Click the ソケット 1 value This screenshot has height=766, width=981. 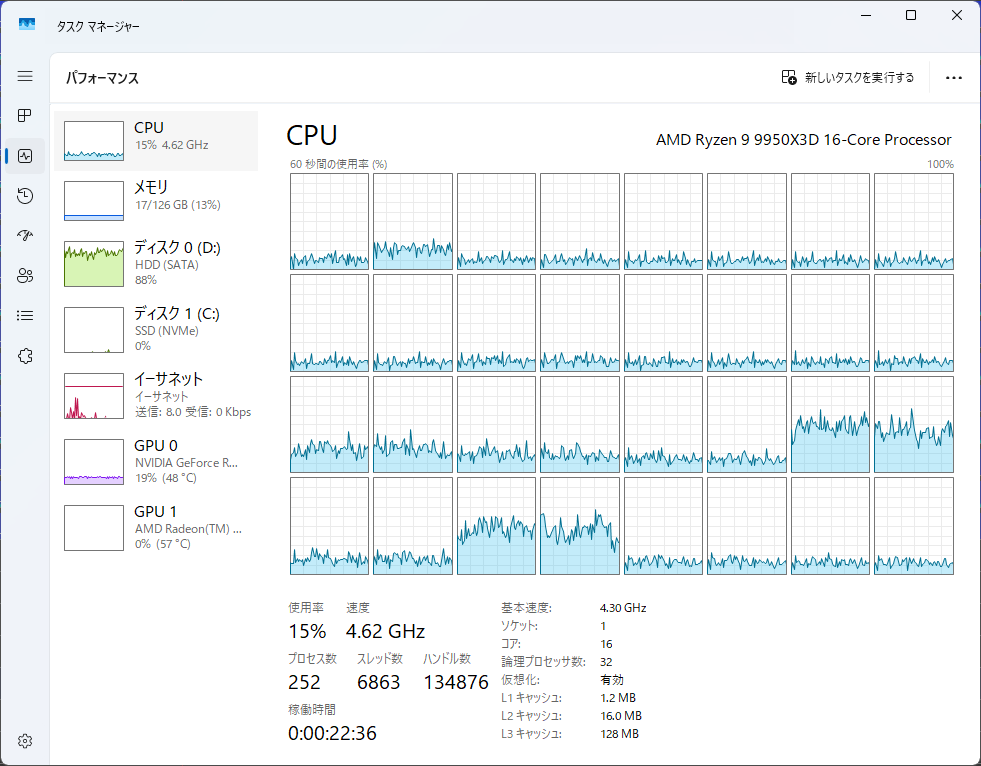tap(603, 626)
